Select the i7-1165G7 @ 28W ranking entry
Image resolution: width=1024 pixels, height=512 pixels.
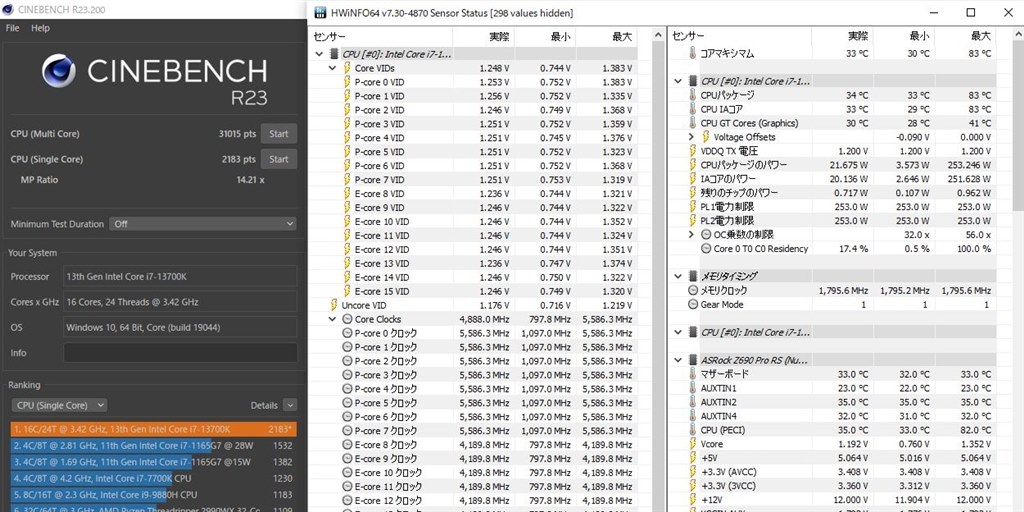point(153,445)
